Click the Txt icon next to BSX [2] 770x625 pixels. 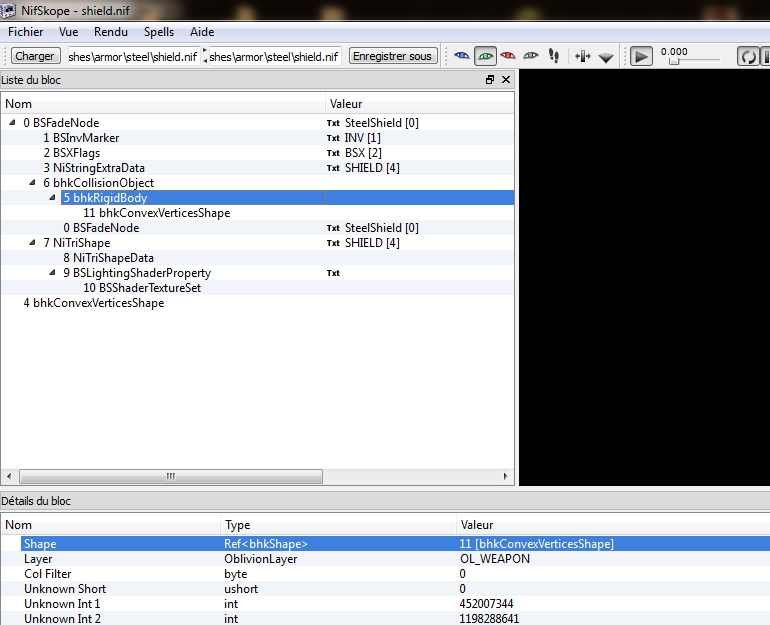333,153
